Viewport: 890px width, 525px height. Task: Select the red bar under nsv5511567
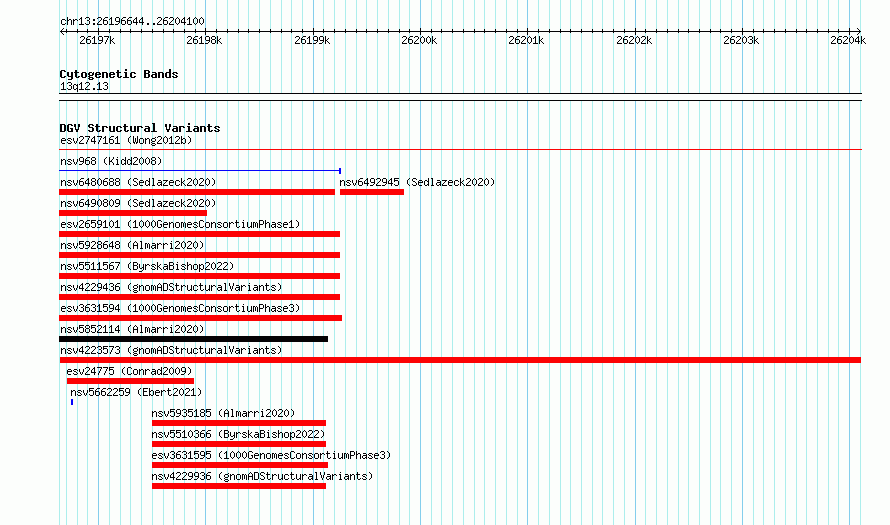point(199,276)
